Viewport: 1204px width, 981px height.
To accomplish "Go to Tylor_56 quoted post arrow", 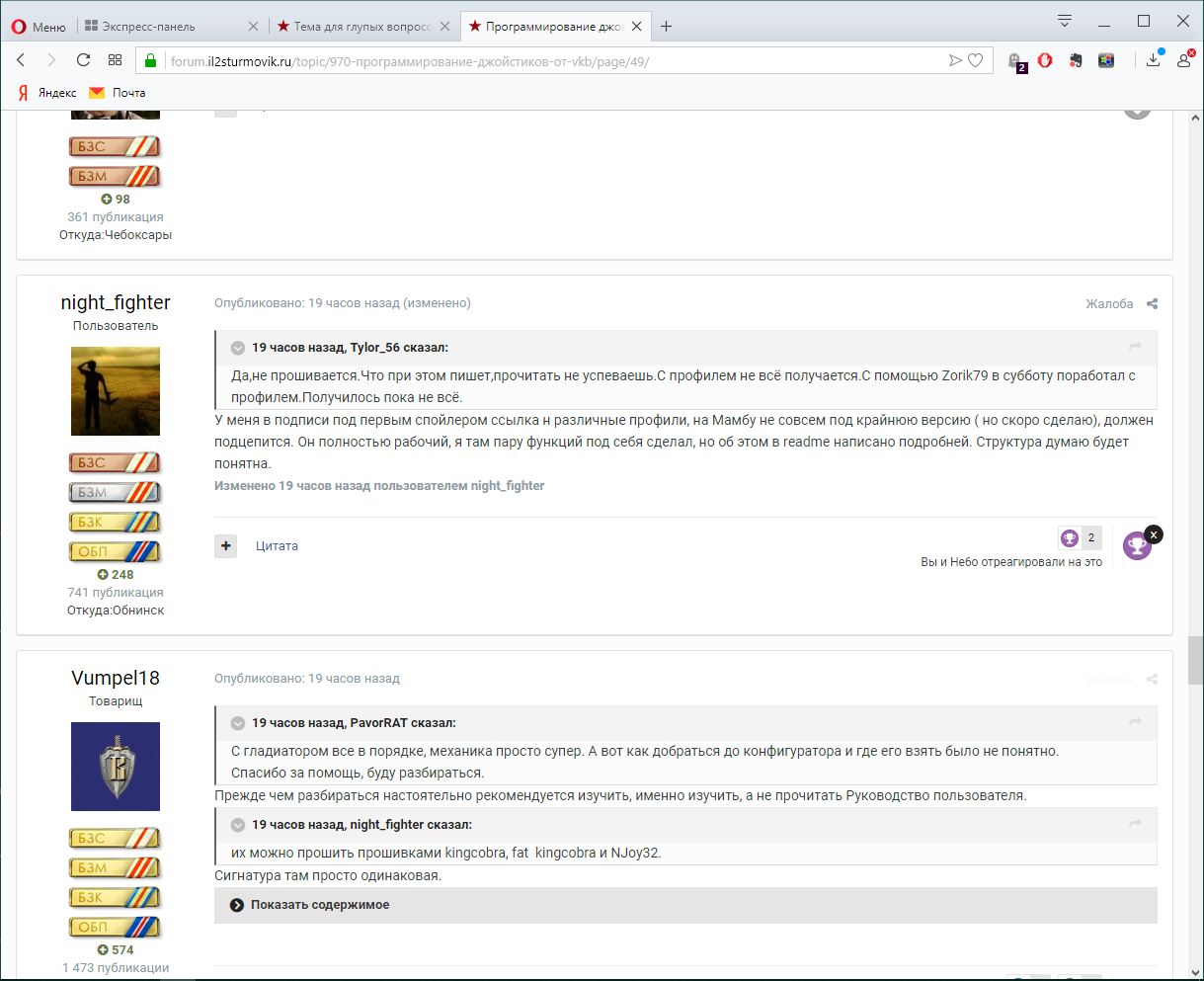I will click(1135, 347).
